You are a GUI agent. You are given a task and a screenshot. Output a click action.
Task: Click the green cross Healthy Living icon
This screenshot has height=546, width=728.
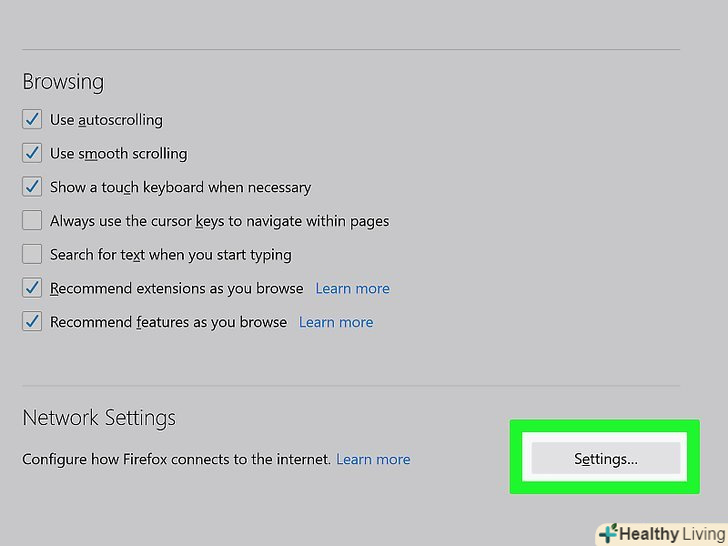pos(607,534)
